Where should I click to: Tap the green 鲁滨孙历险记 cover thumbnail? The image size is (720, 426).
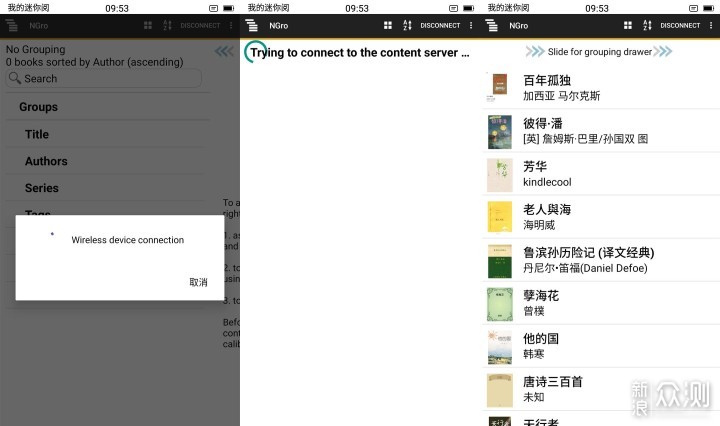coord(499,261)
